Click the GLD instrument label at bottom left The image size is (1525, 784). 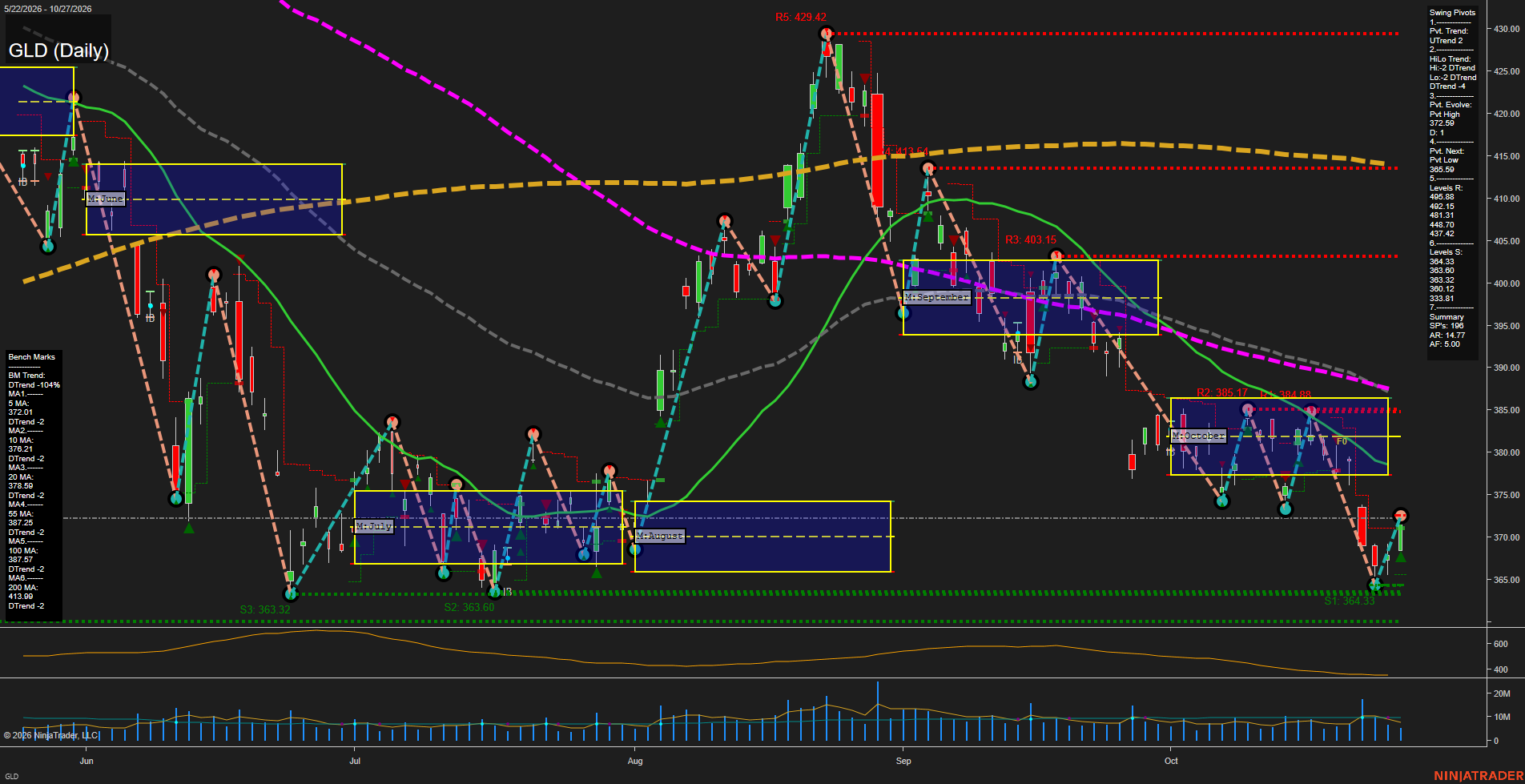(11, 777)
